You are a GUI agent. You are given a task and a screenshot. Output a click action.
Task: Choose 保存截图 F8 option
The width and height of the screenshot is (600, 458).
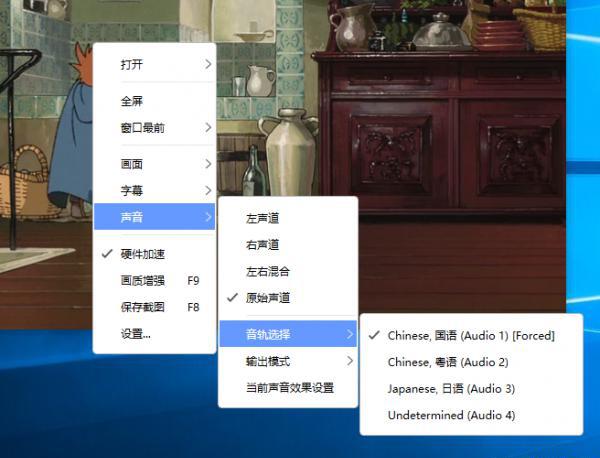pyautogui.click(x=155, y=307)
